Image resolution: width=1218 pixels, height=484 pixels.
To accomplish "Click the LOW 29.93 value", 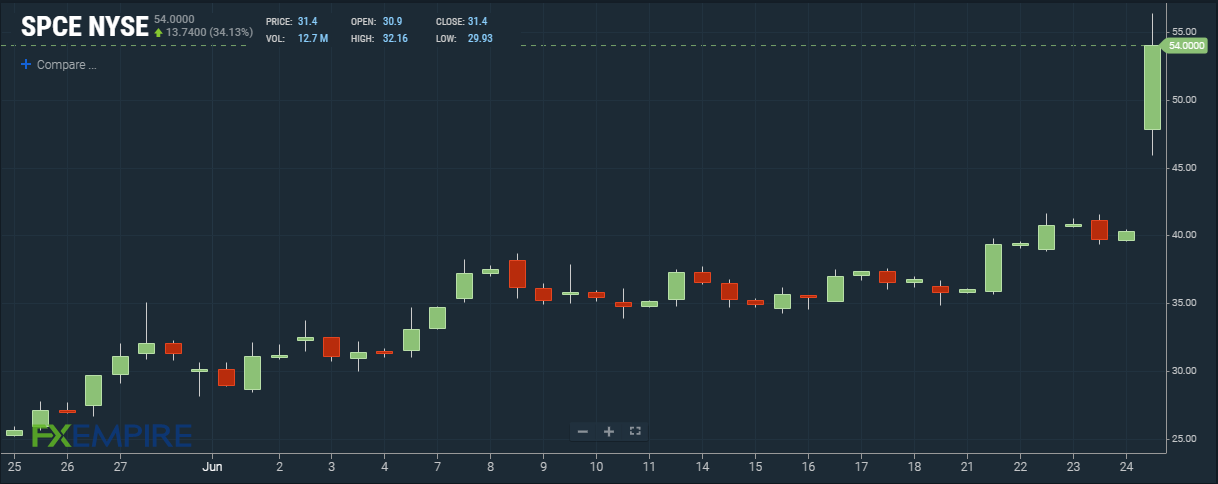I will point(480,39).
